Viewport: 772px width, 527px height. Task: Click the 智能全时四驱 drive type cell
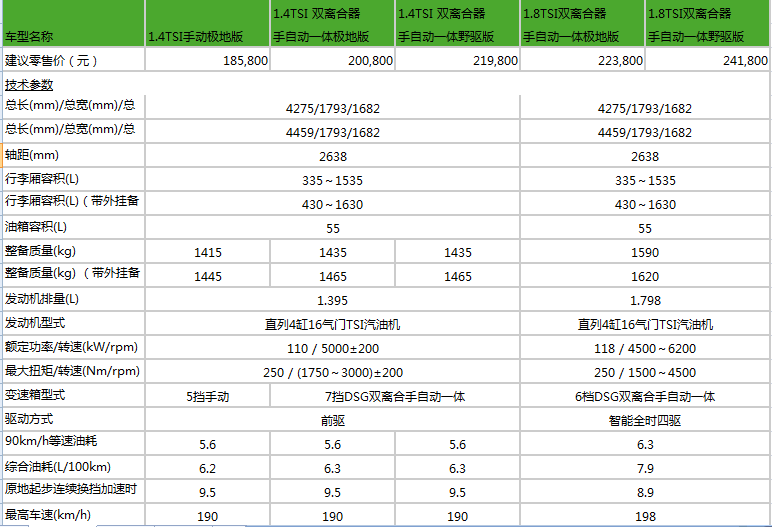(x=645, y=420)
